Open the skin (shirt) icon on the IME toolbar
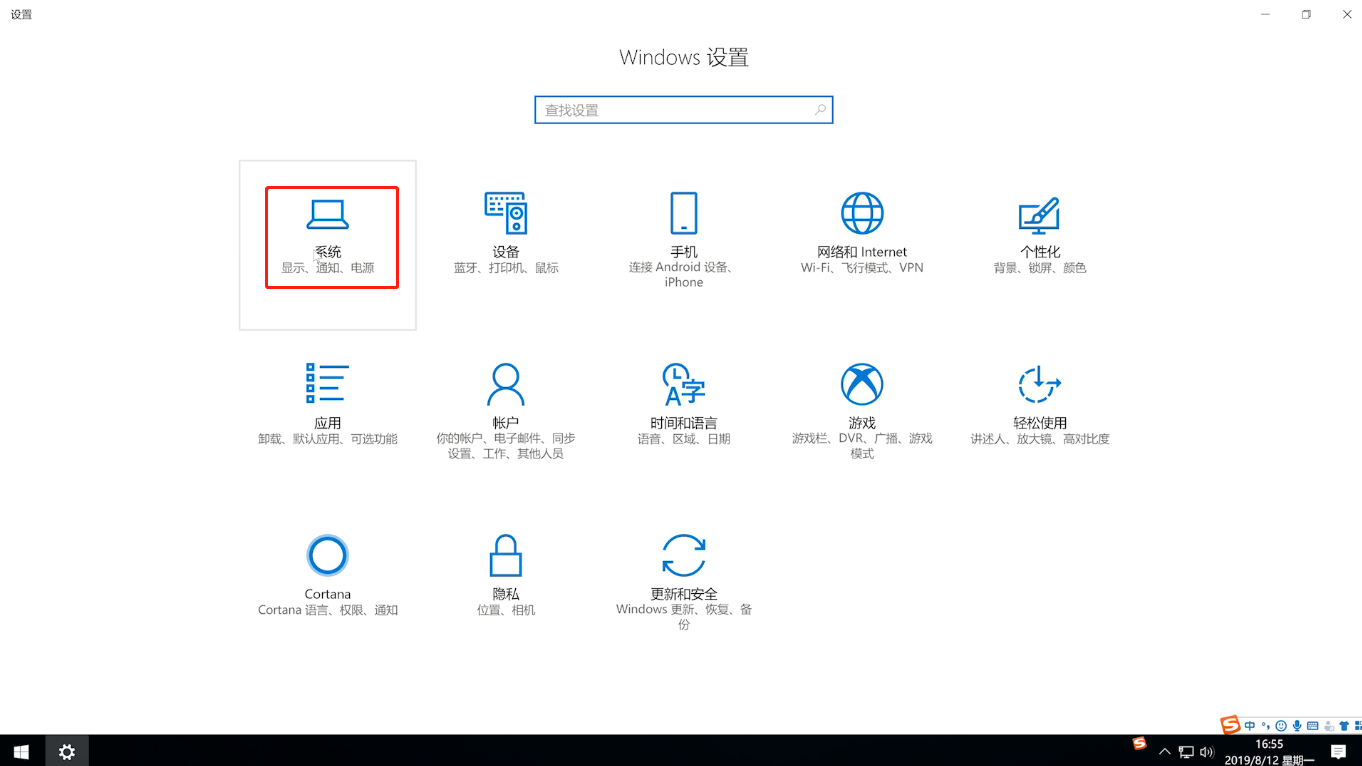This screenshot has width=1362, height=766. point(1345,726)
